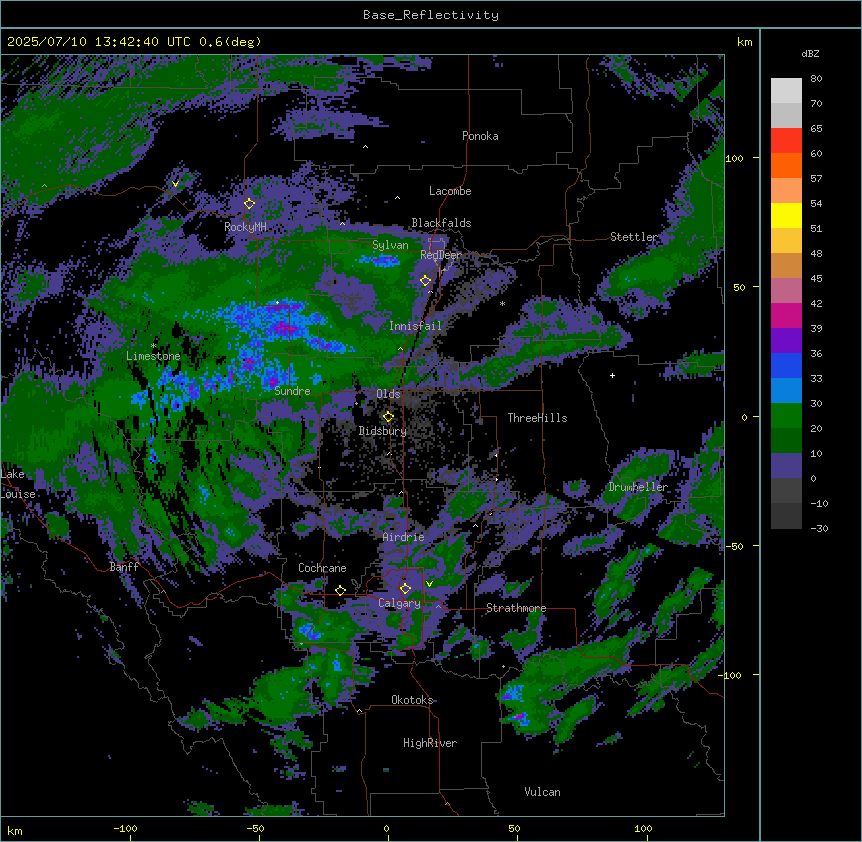The width and height of the screenshot is (862, 842).
Task: Click the yellow 54 dBZ legend swatch
Action: click(x=786, y=215)
